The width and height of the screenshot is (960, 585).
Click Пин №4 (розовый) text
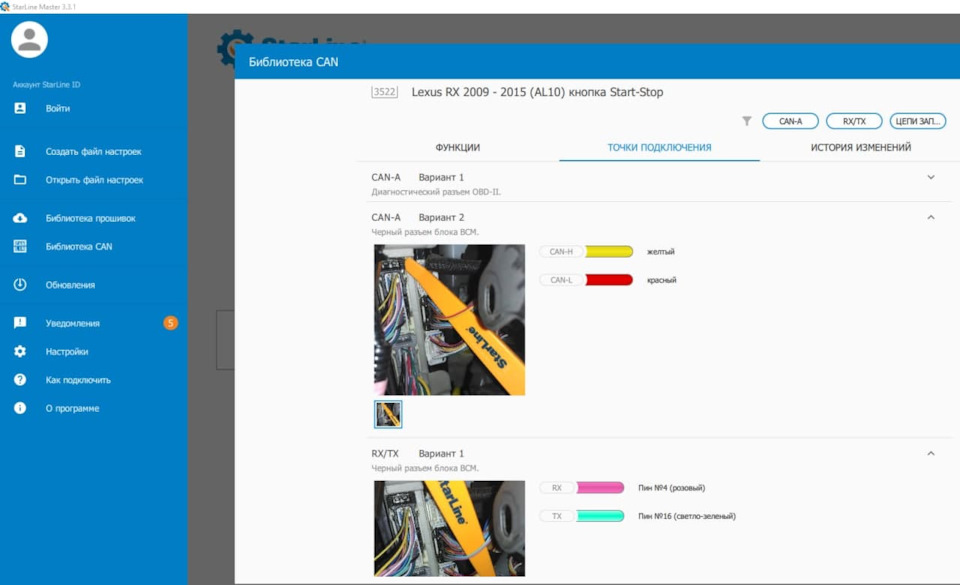pyautogui.click(x=672, y=488)
